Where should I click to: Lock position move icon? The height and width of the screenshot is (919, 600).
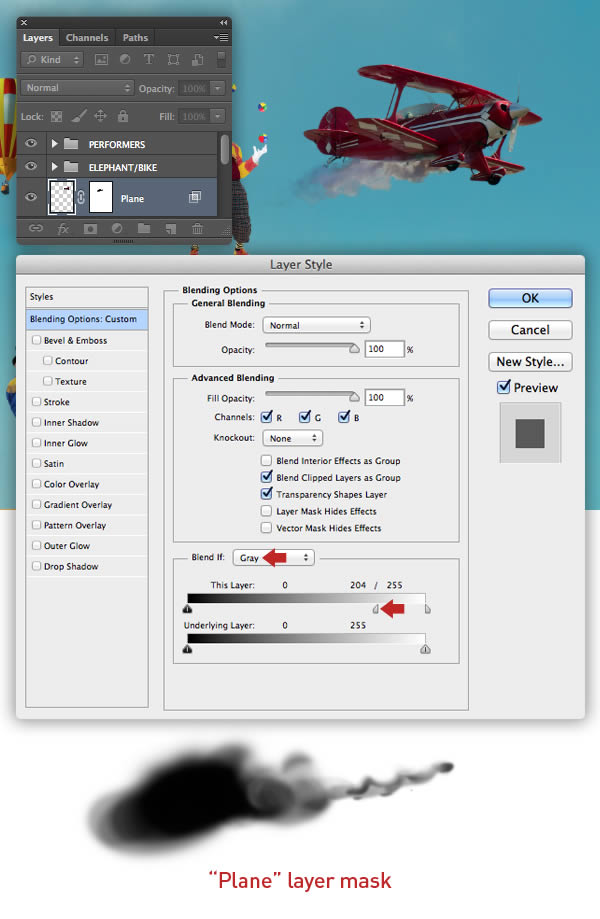101,115
